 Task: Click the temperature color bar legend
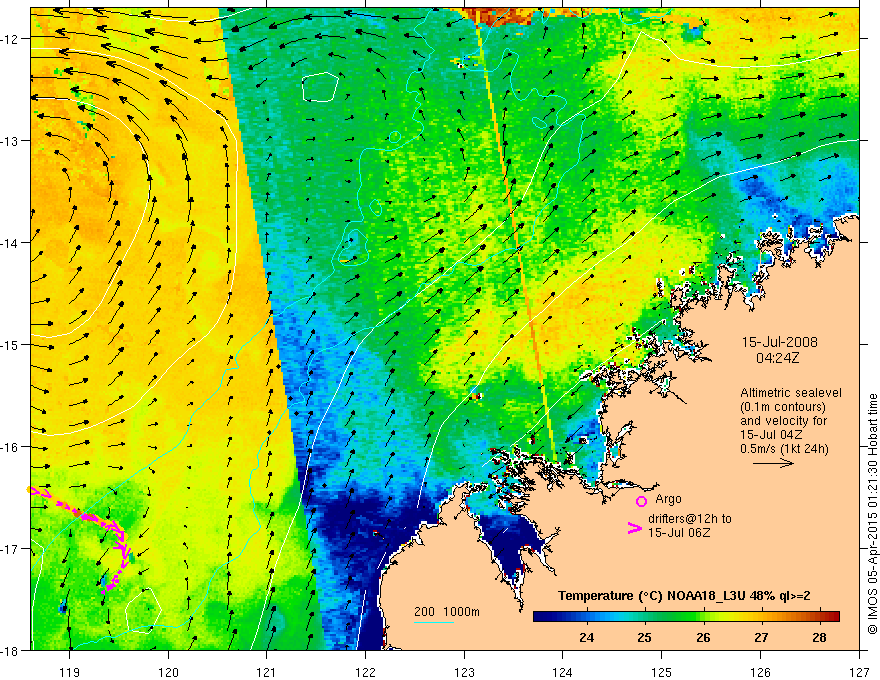pos(686,616)
